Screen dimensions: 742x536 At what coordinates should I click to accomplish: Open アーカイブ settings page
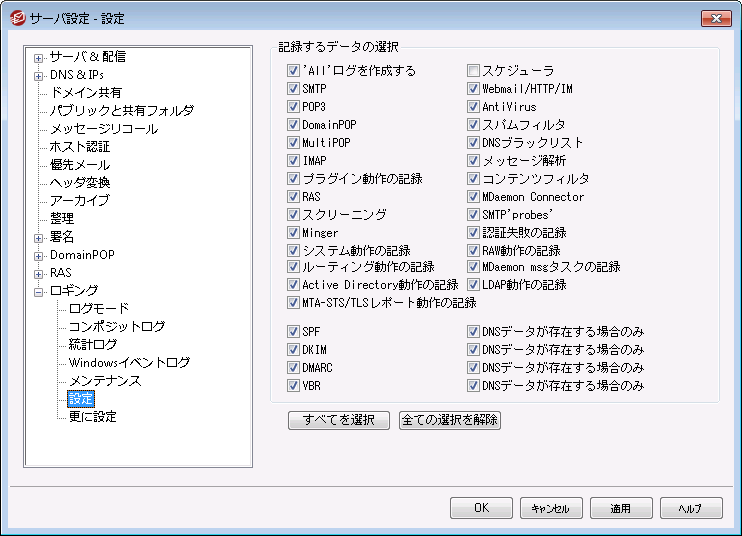coord(80,201)
